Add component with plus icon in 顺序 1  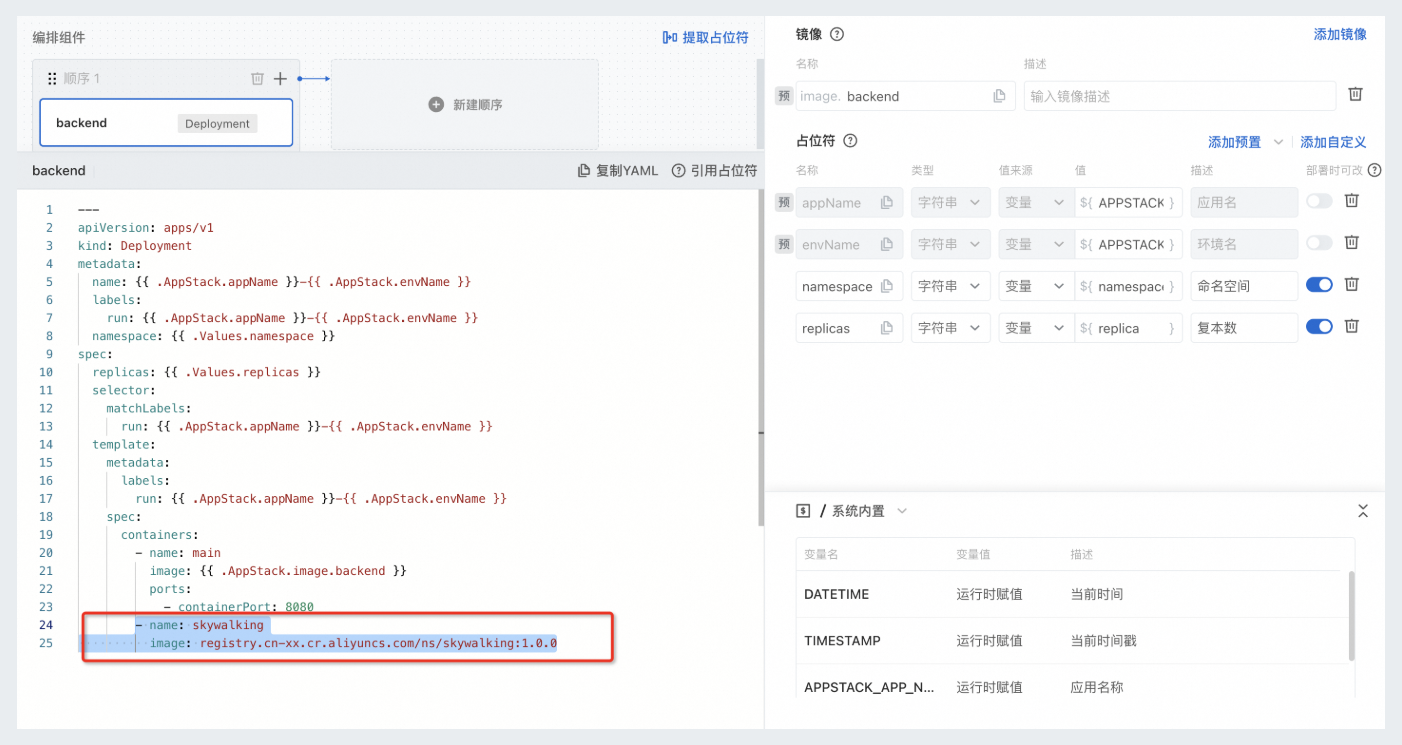[x=280, y=78]
